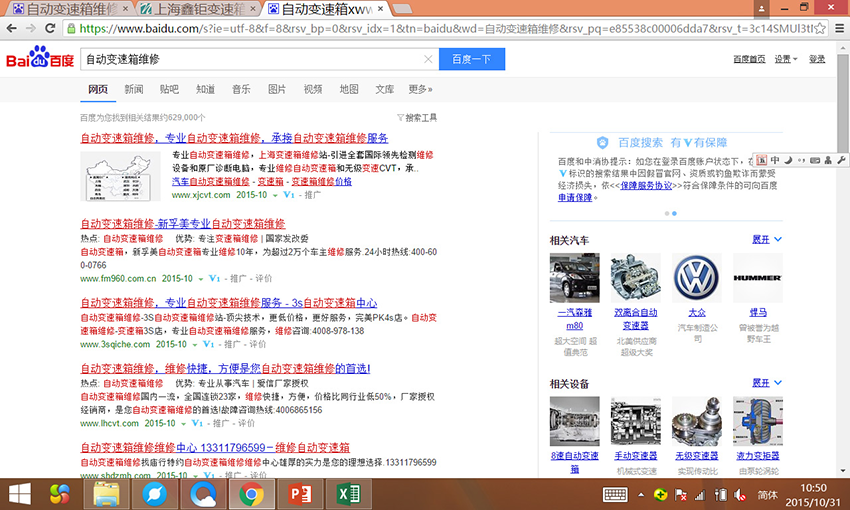Switch to second carousel dot in 百度搜索 panel

pos(675,213)
